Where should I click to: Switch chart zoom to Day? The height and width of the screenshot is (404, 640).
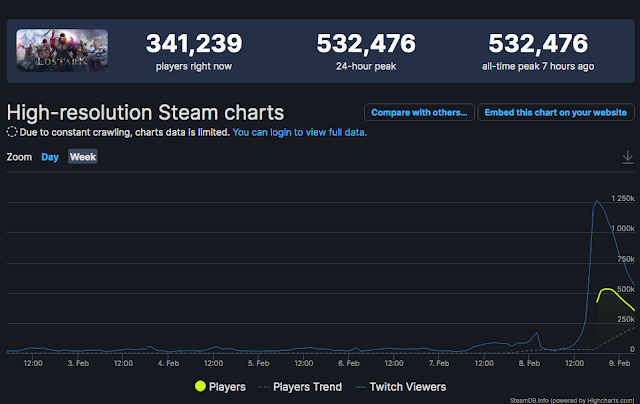pyautogui.click(x=50, y=157)
